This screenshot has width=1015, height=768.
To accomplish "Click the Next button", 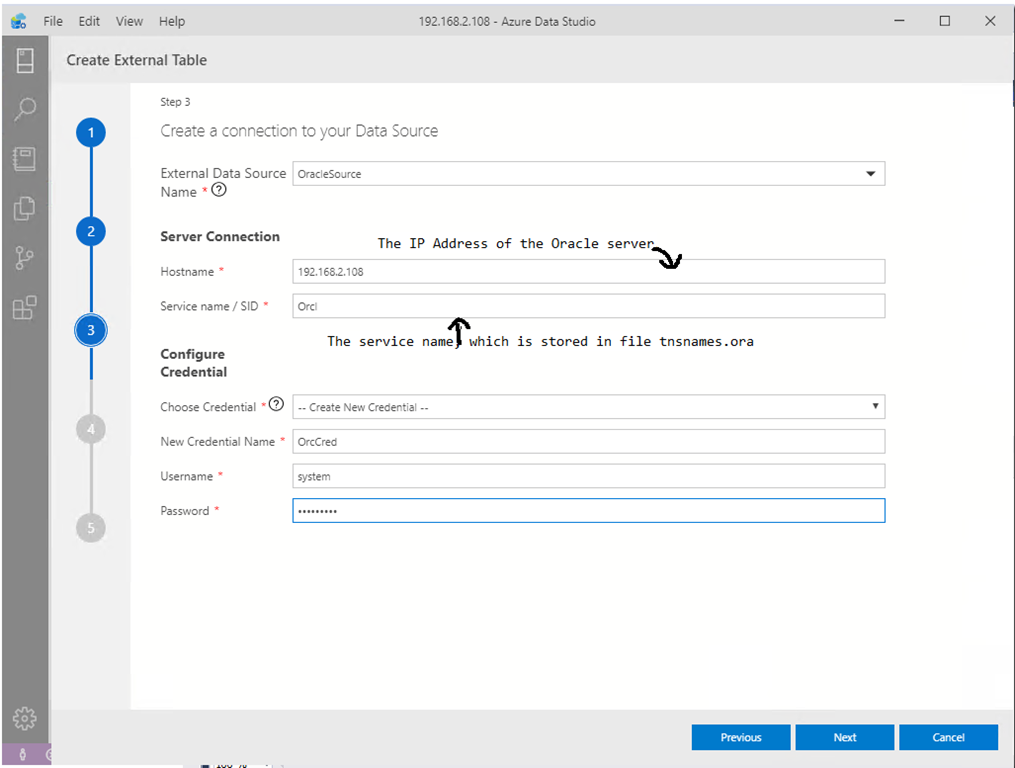I will tap(845, 737).
